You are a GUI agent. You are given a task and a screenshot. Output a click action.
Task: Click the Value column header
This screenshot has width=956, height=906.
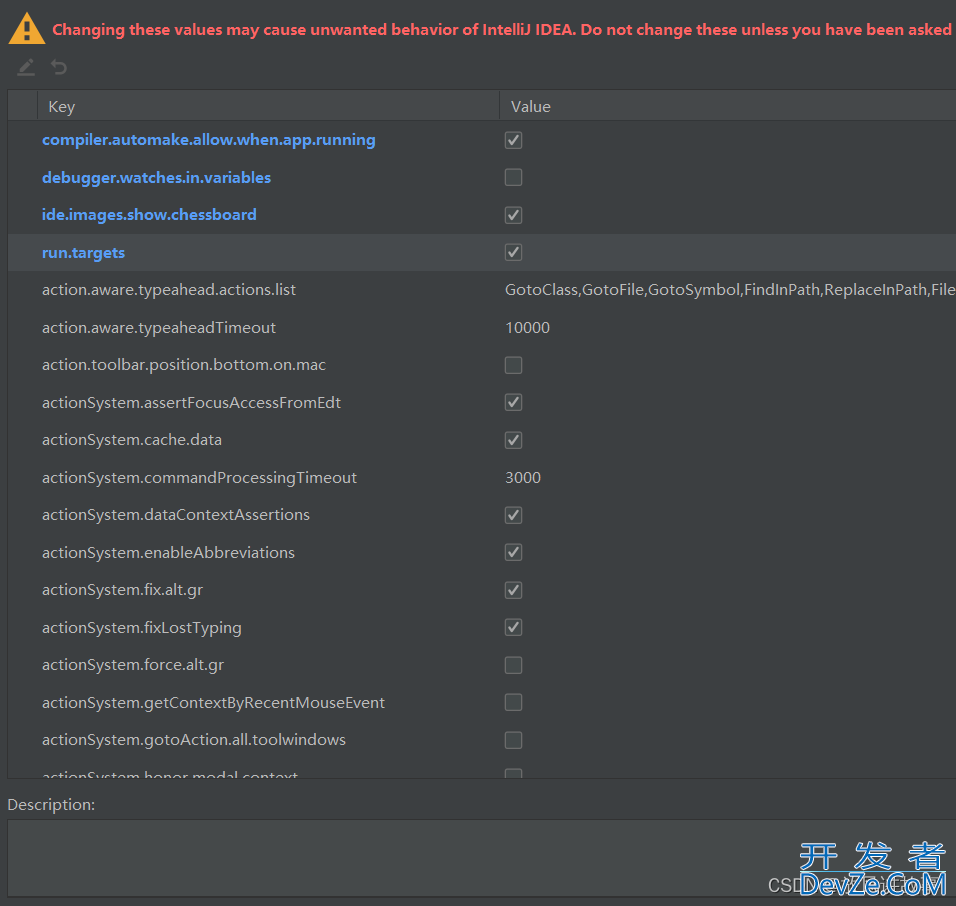(728, 106)
